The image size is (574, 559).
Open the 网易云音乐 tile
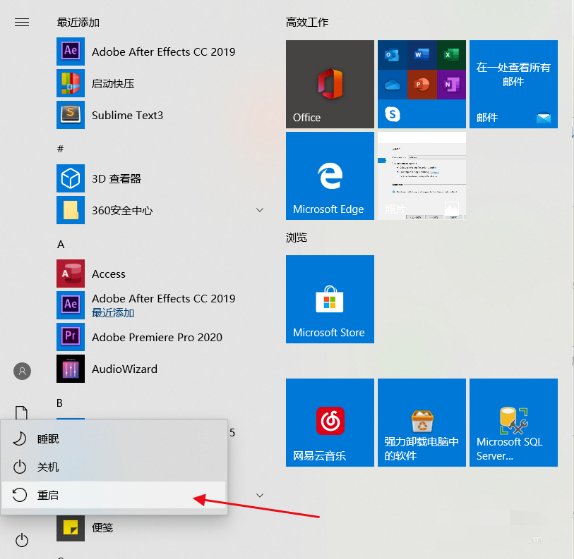(x=330, y=422)
